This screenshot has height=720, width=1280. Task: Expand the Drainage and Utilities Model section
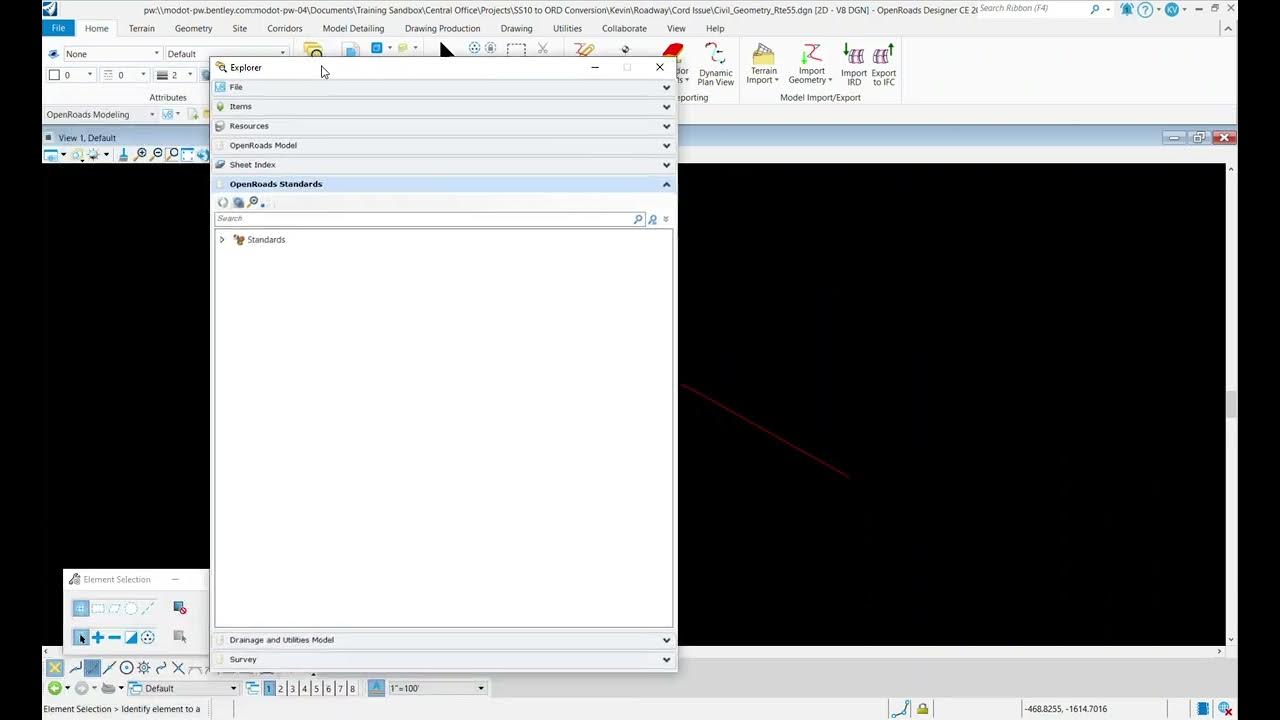click(666, 640)
